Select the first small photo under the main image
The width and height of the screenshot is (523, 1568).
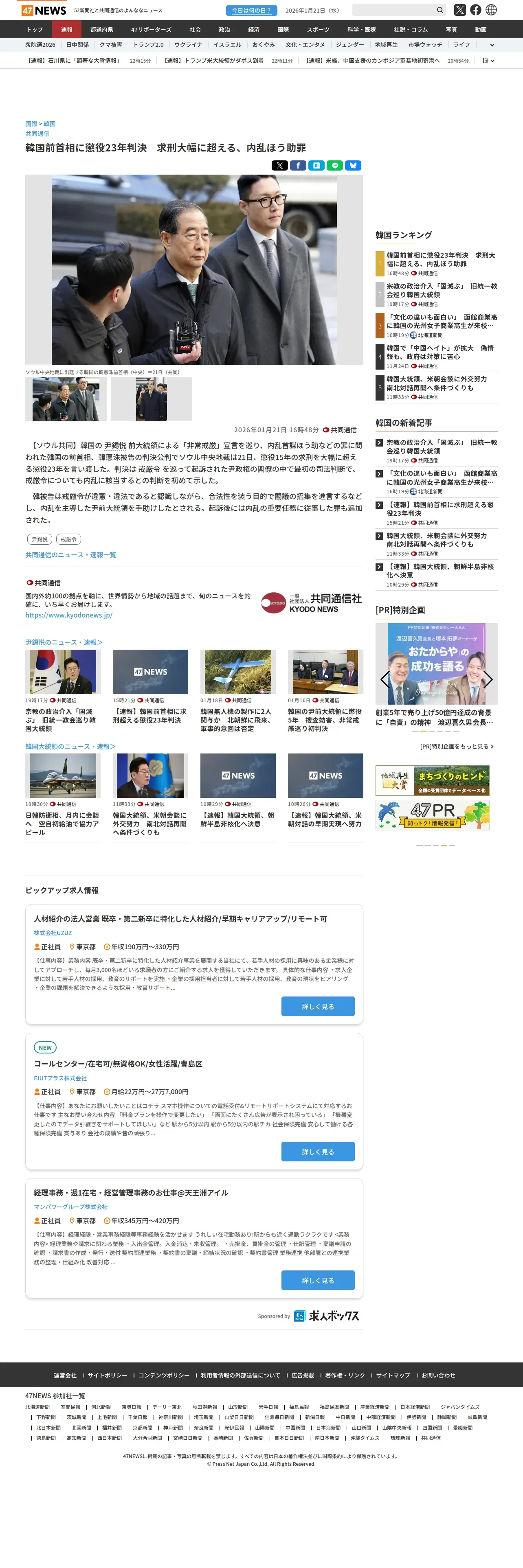pyautogui.click(x=66, y=399)
